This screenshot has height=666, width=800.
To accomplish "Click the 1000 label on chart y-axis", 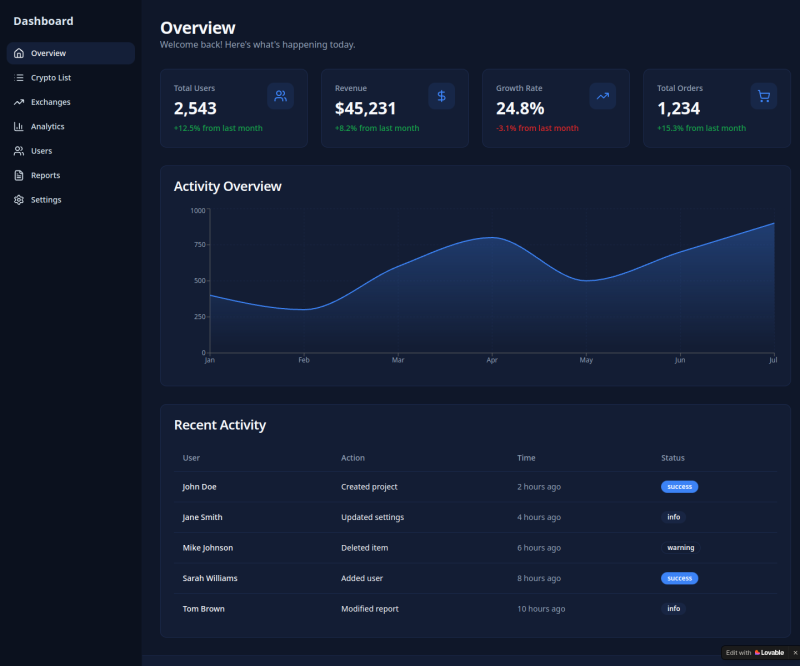I will tap(198, 210).
